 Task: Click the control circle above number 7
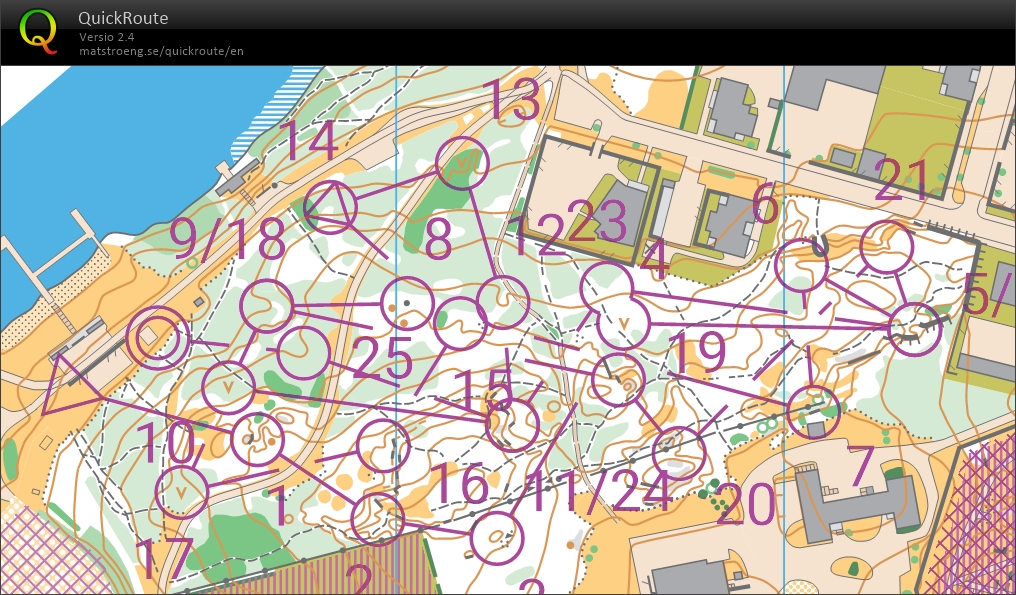tap(814, 411)
